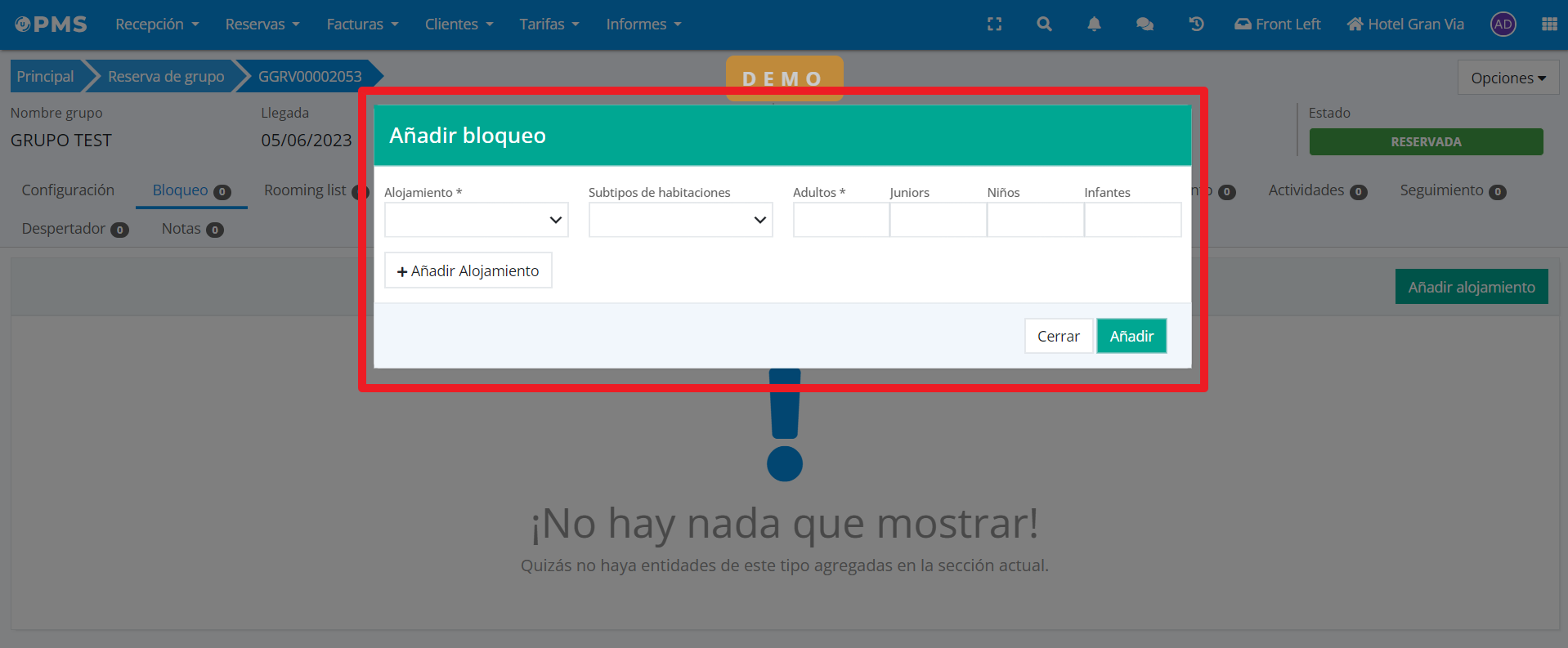Open the Reservas menu

pyautogui.click(x=262, y=25)
